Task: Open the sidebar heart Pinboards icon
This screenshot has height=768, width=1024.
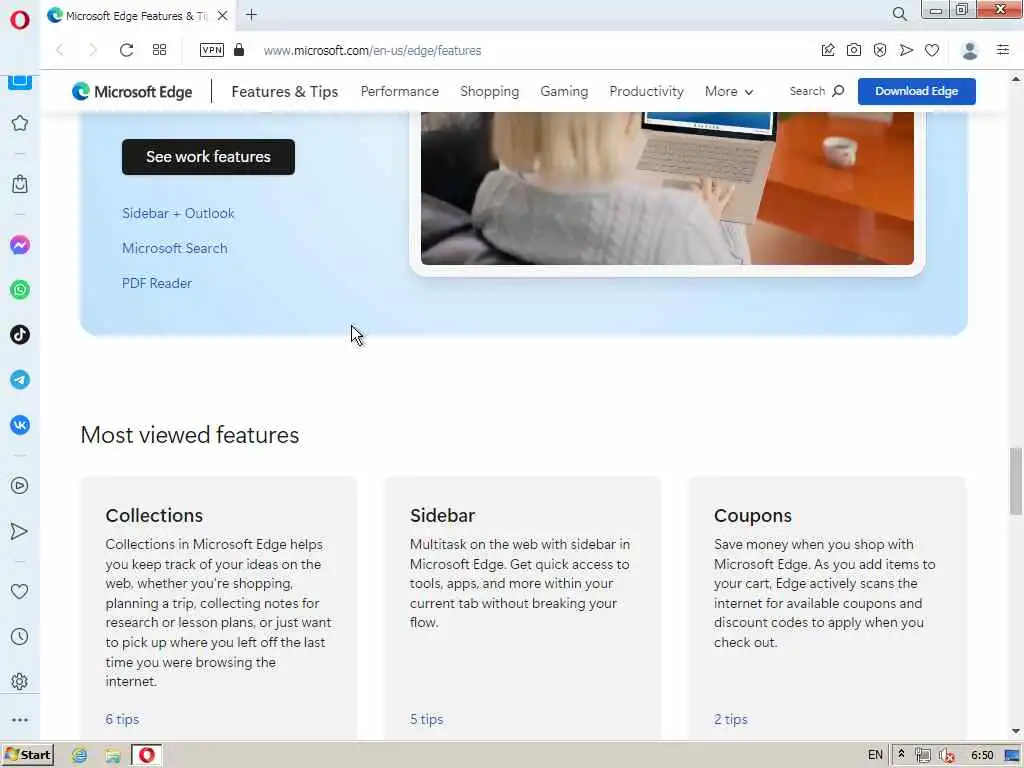Action: coord(20,591)
